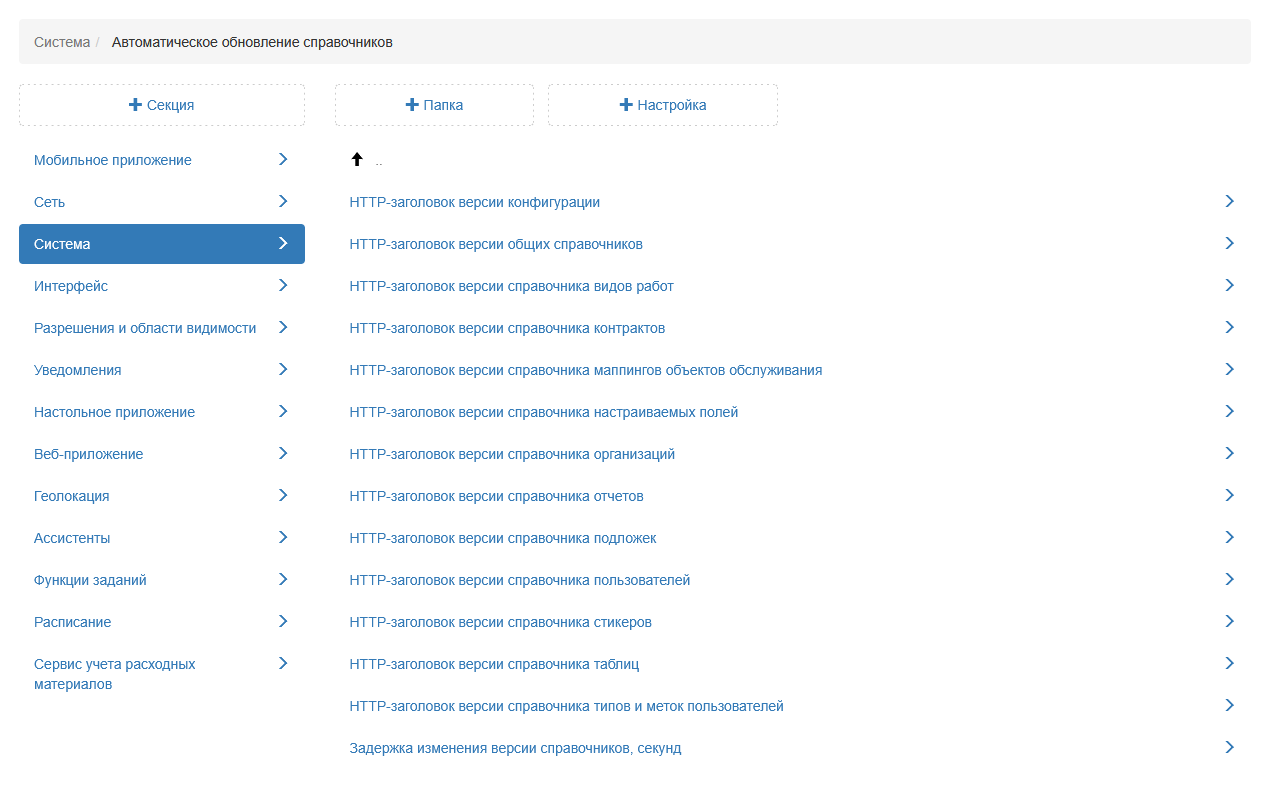The width and height of the screenshot is (1270, 791).
Task: Expand HTTP-заголовок версии справочника таблиц chevron
Action: (1229, 663)
